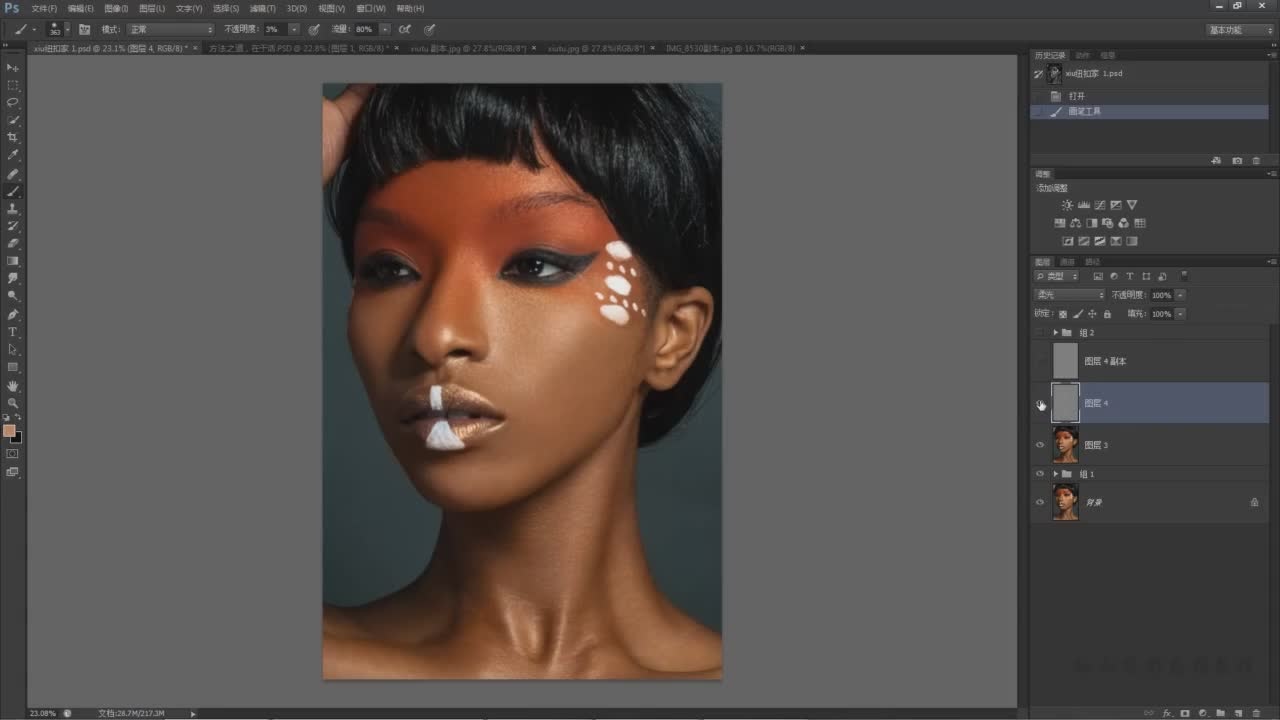Image resolution: width=1280 pixels, height=720 pixels.
Task: Select the Move tool
Action: pyautogui.click(x=13, y=67)
